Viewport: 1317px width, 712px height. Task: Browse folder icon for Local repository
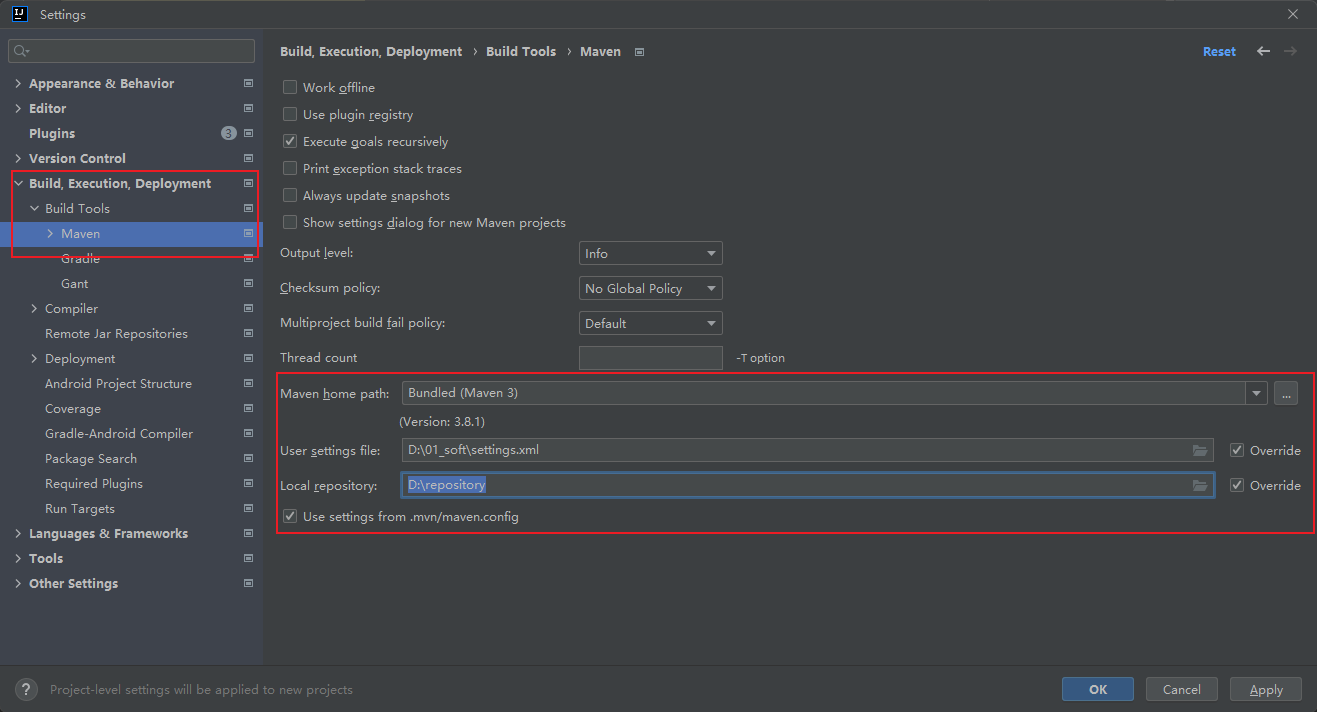[1200, 486]
